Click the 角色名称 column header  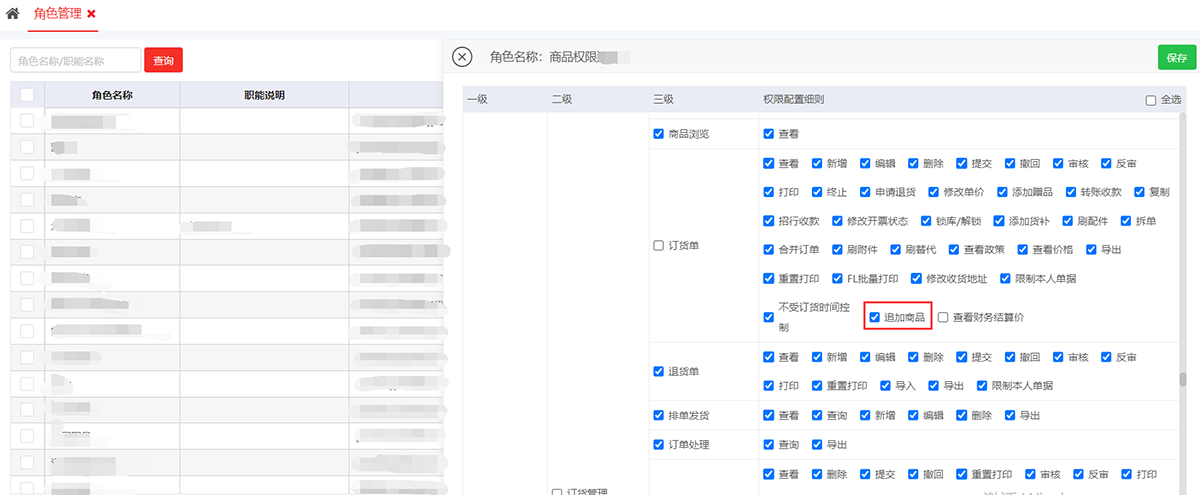(112, 95)
